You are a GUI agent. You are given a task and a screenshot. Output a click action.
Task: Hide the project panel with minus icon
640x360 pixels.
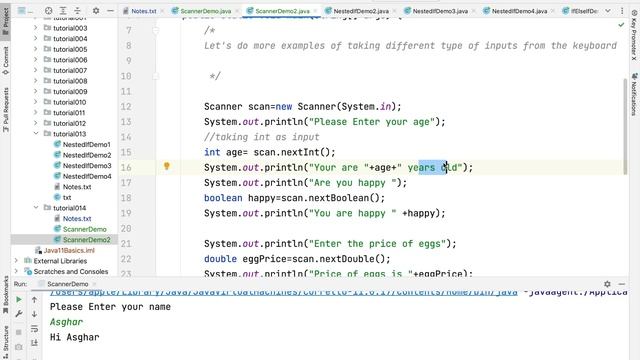pos(110,11)
